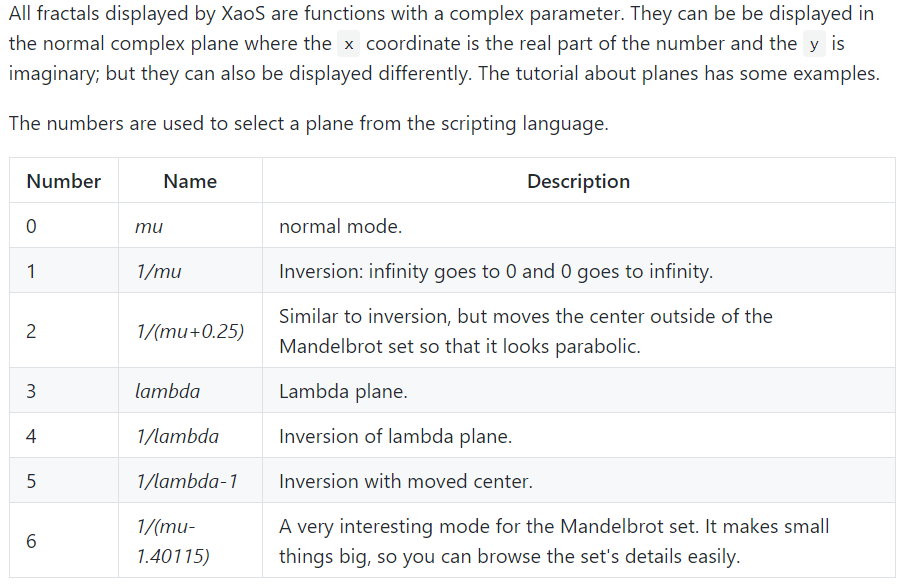This screenshot has height=587, width=907.
Task: Click the 'Inversion with moved center.' description
Action: (x=405, y=481)
